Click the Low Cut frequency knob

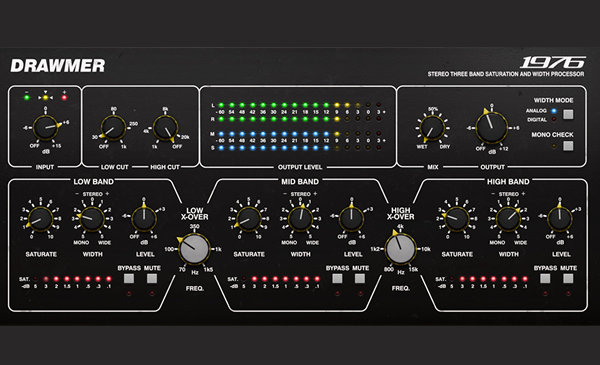pyautogui.click(x=113, y=128)
